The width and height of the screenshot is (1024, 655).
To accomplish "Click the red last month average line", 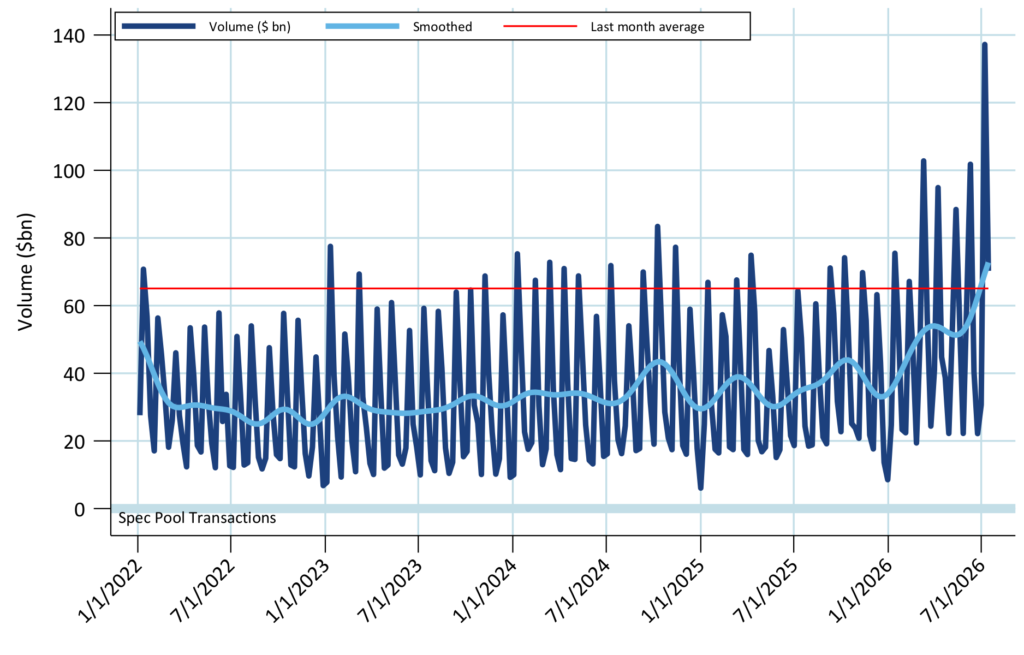I will click(564, 289).
